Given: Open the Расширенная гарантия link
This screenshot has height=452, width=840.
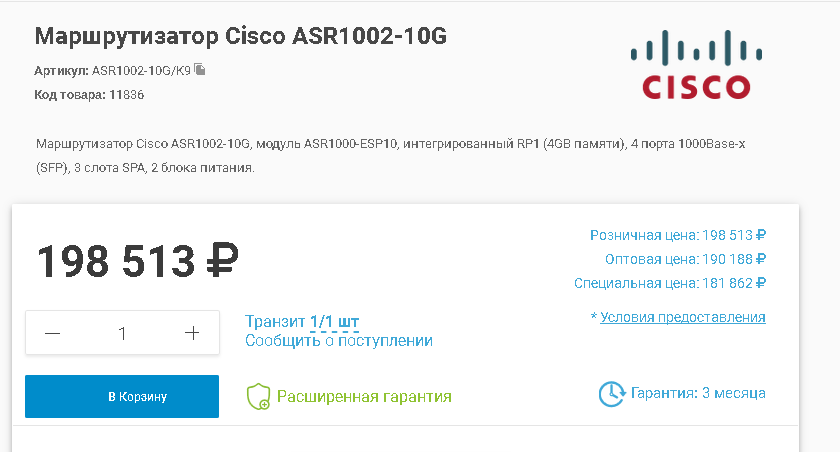Looking at the screenshot, I should click(364, 397).
